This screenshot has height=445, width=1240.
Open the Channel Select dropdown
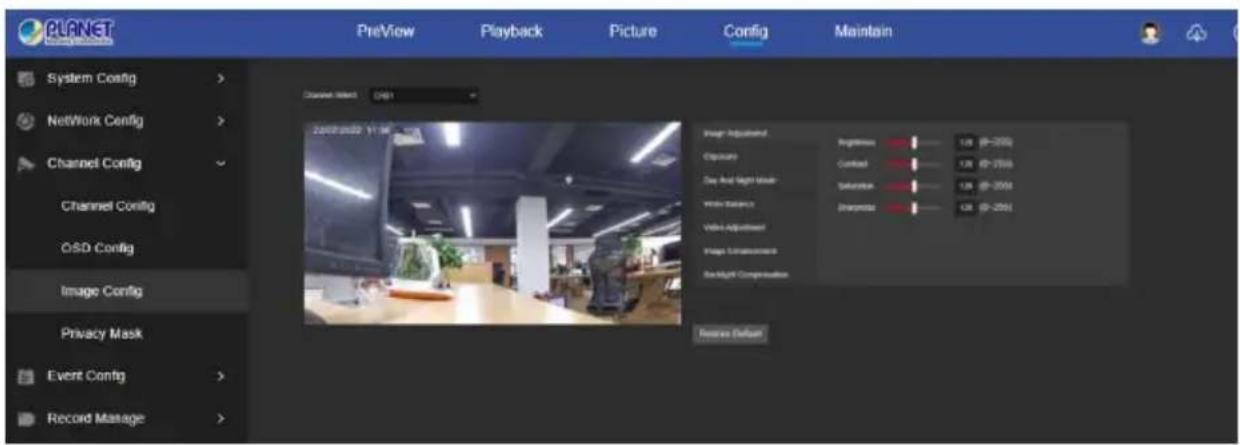point(424,95)
